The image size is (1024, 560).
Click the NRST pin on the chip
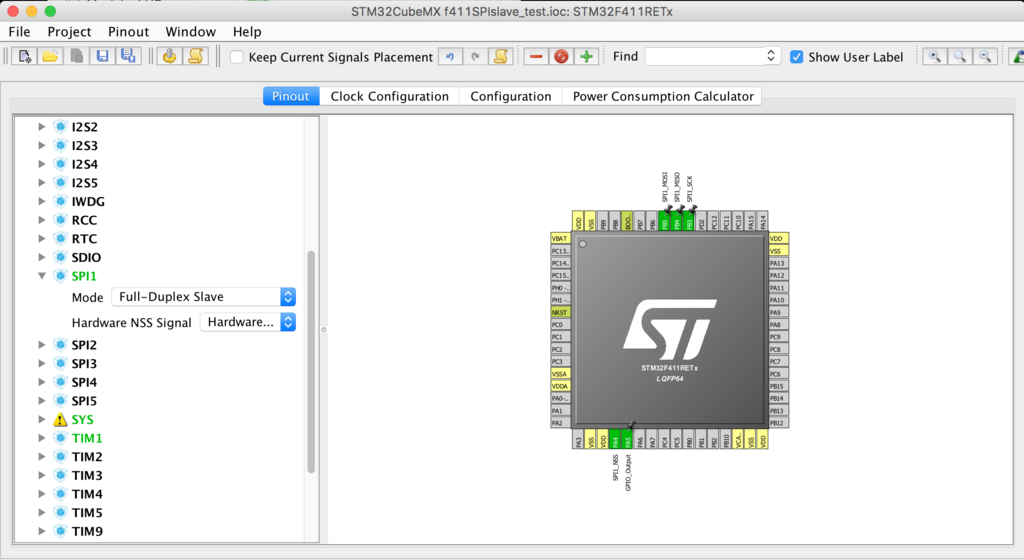click(560, 312)
